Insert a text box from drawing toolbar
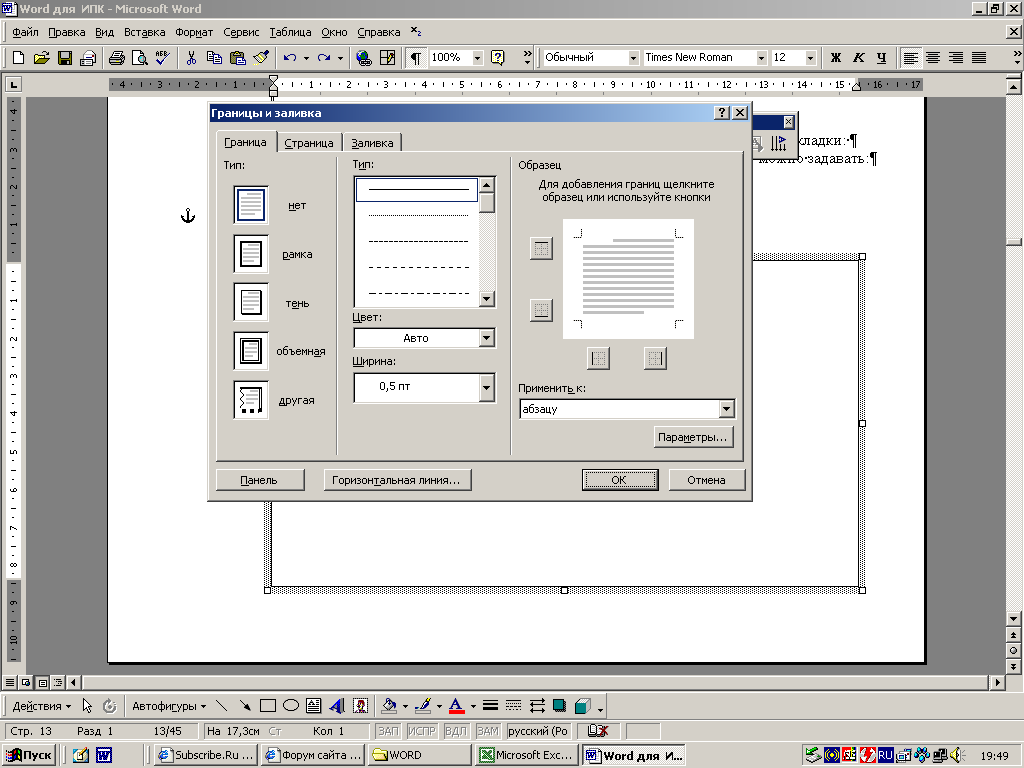Viewport: 1024px width, 768px height. [x=313, y=705]
